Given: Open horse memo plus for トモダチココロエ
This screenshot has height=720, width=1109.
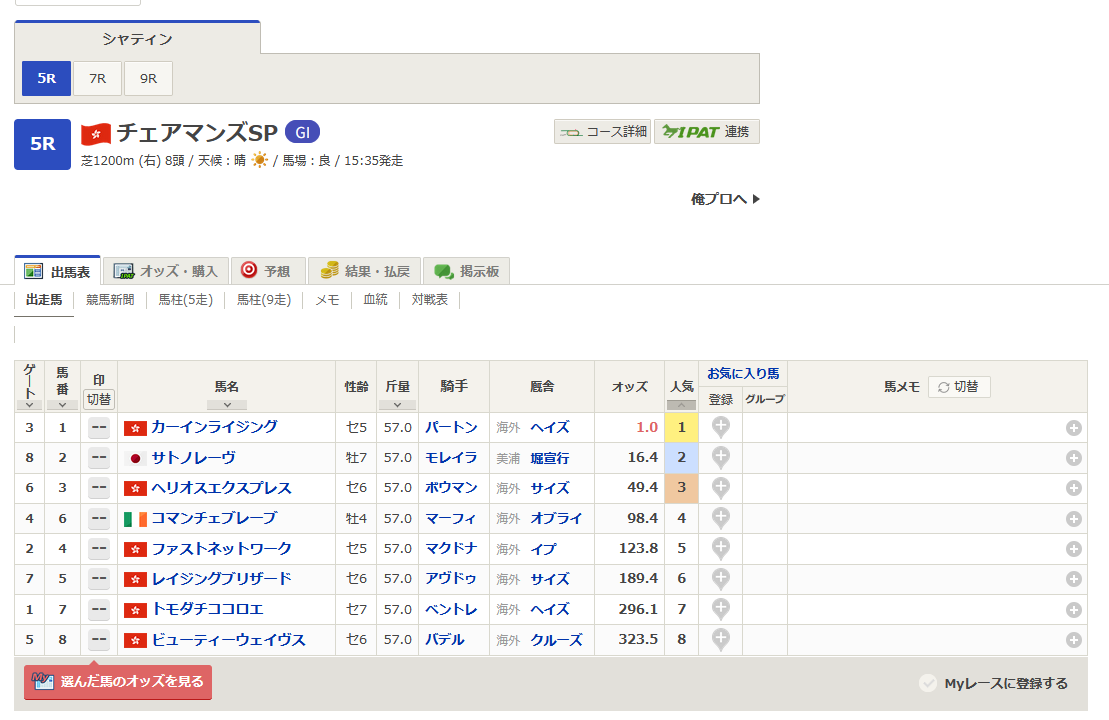Looking at the screenshot, I should click(1073, 610).
